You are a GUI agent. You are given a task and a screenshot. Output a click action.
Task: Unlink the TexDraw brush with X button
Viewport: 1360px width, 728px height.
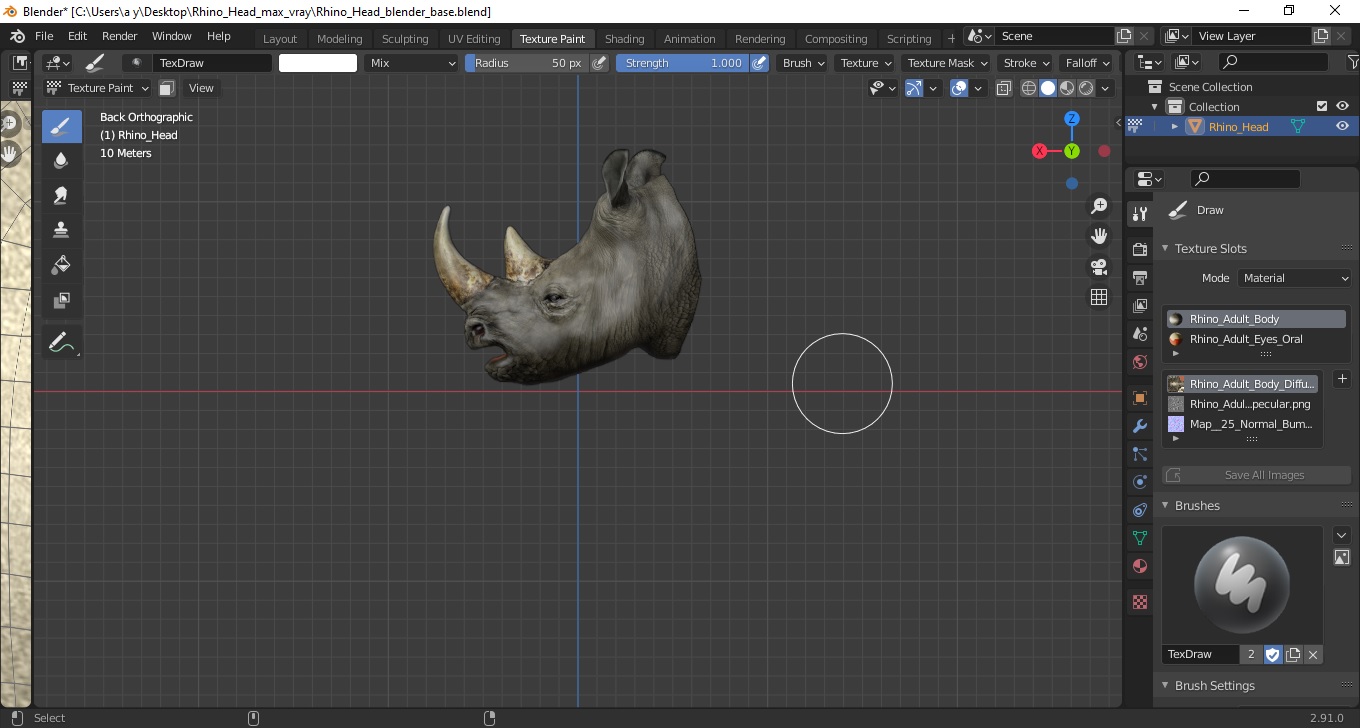[x=1313, y=654]
